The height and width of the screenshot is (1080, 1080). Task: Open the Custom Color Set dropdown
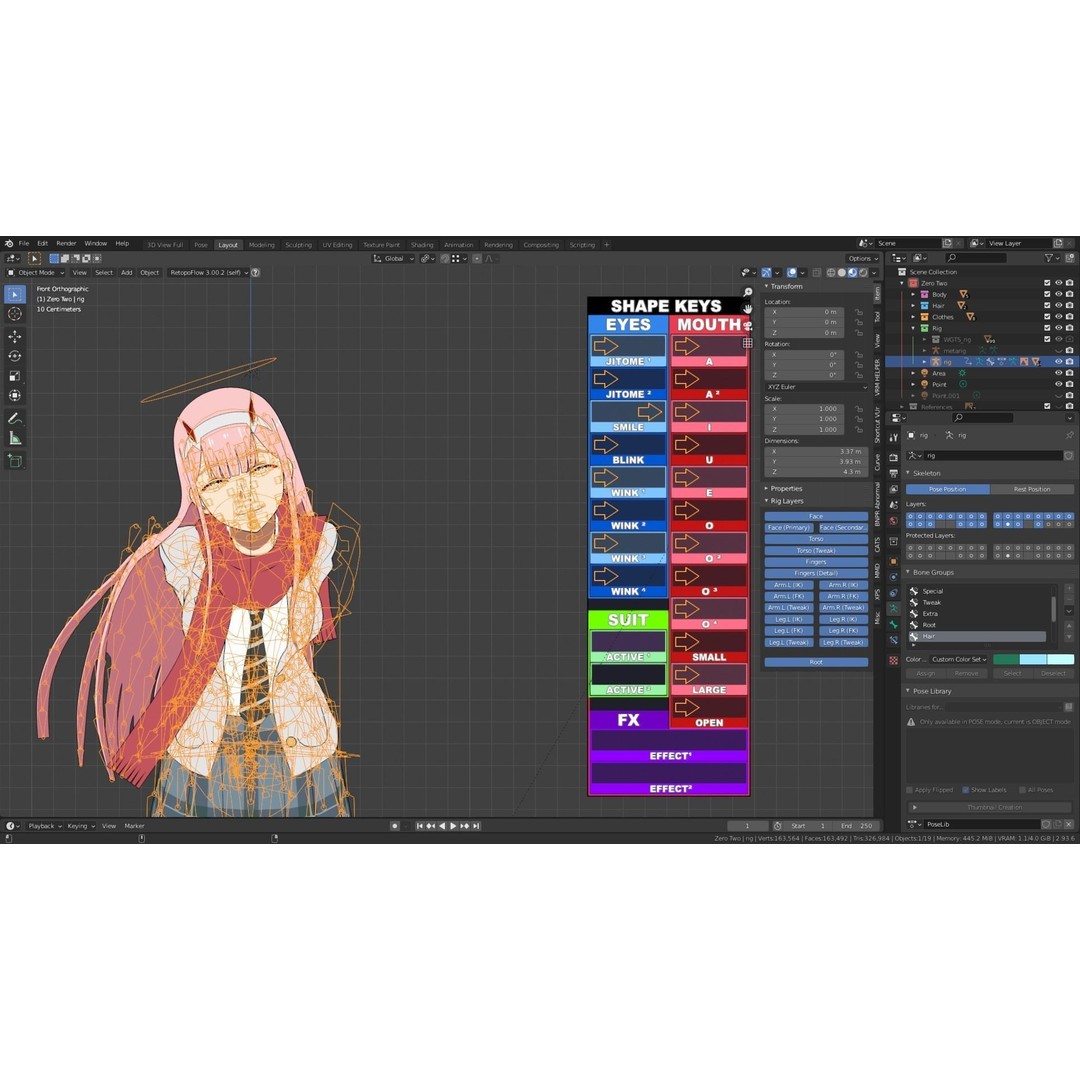pos(959,659)
